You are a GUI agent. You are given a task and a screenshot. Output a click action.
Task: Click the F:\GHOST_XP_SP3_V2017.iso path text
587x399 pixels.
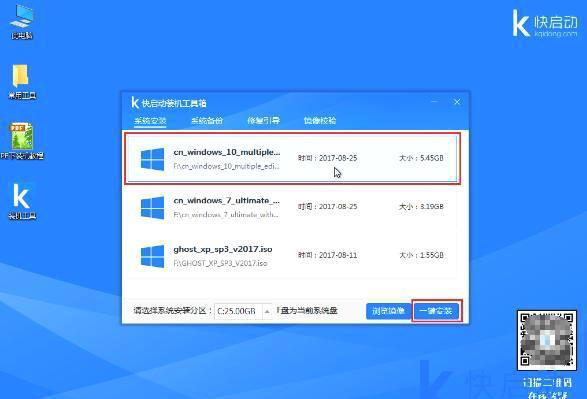click(220, 263)
